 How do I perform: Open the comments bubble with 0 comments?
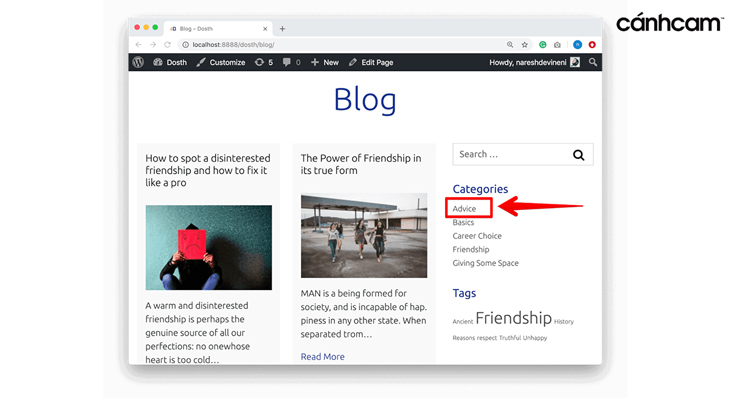click(x=291, y=62)
